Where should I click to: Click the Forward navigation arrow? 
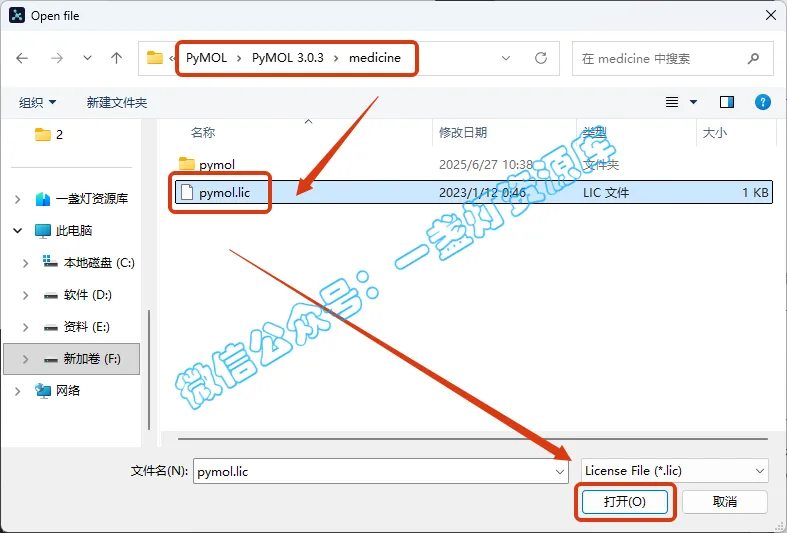click(57, 58)
